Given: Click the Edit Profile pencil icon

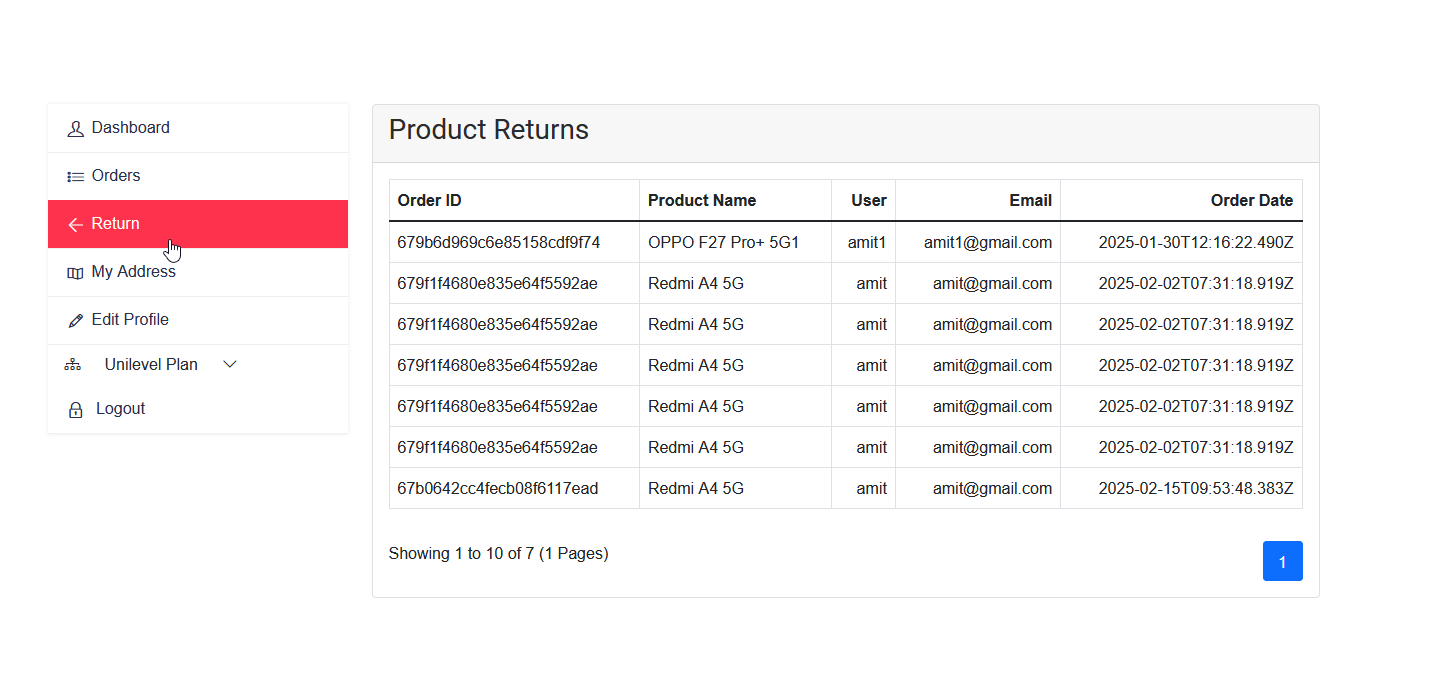Looking at the screenshot, I should (75, 321).
